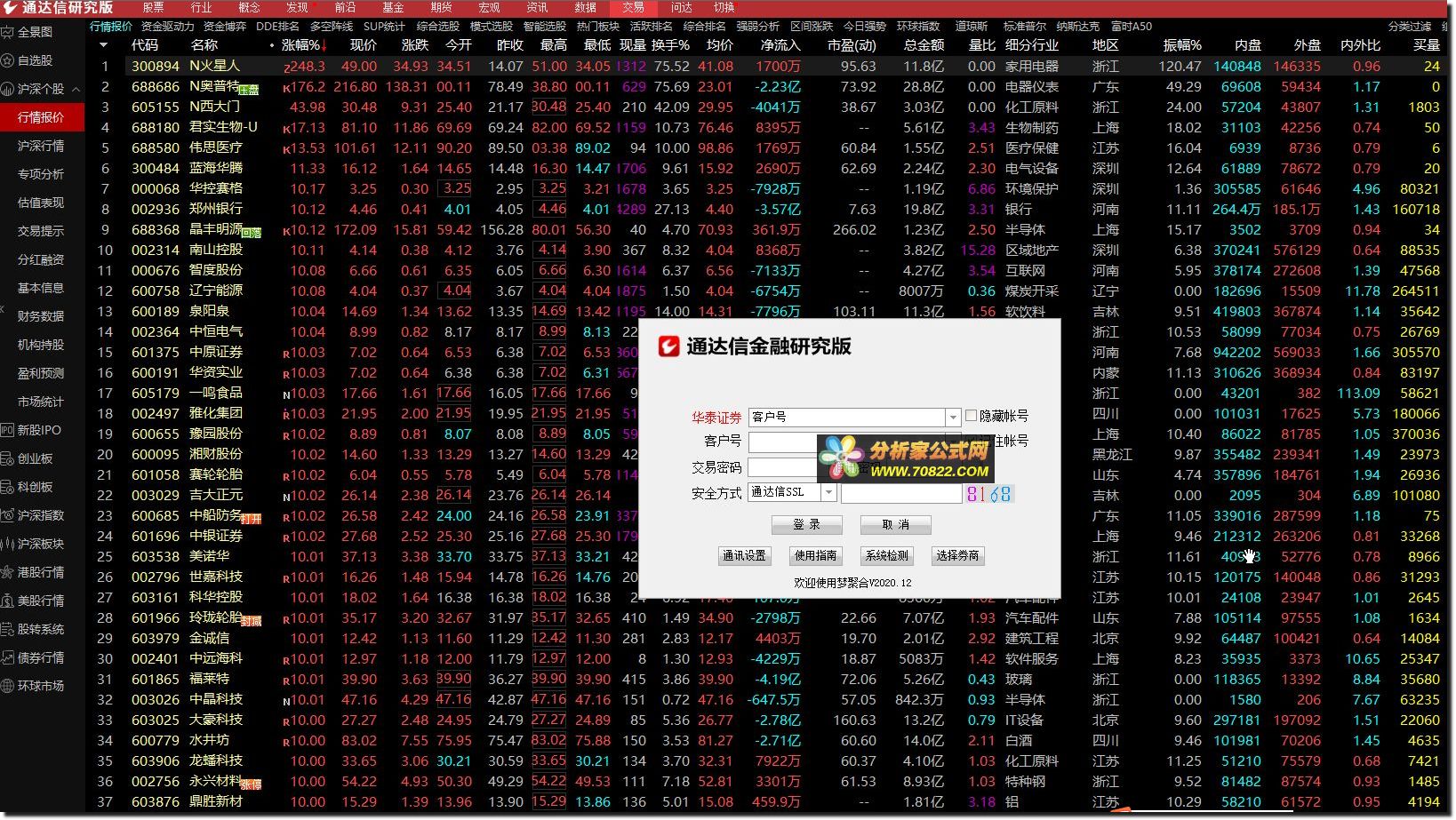Select 分红融资 in the sidebar submenu
This screenshot has height=820, width=1456.
(x=41, y=259)
